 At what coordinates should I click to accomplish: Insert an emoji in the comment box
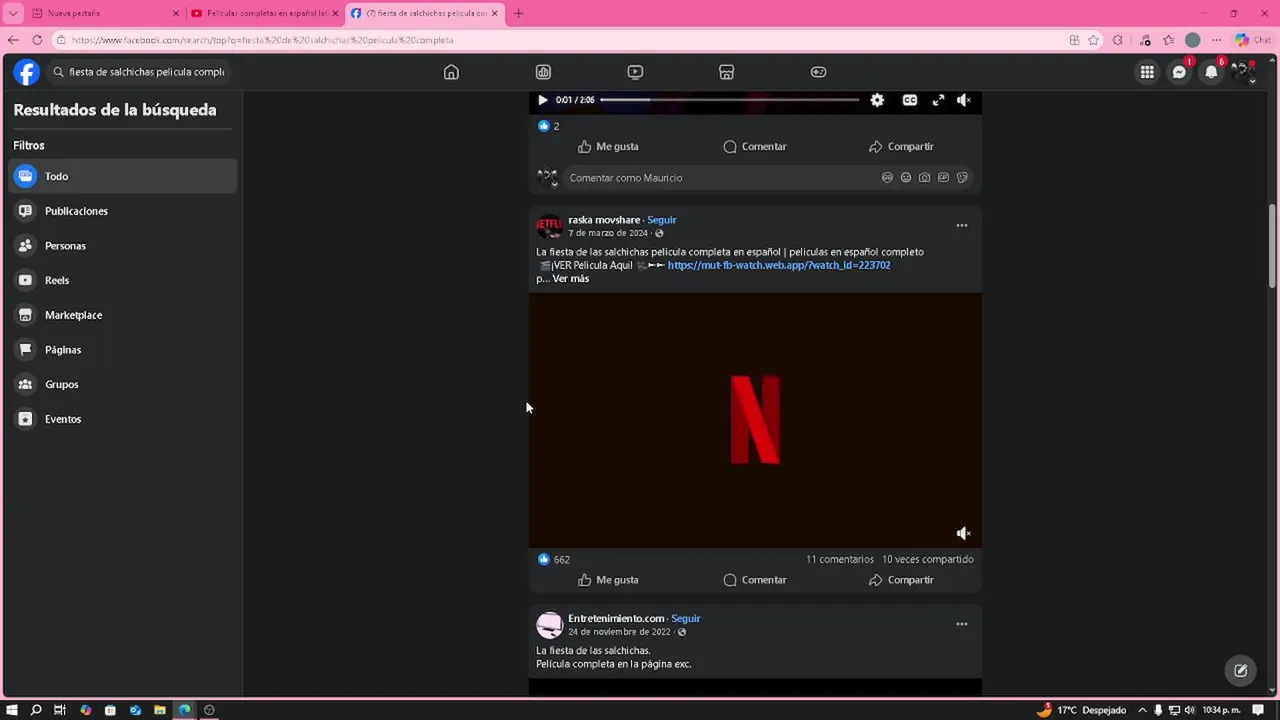click(906, 178)
